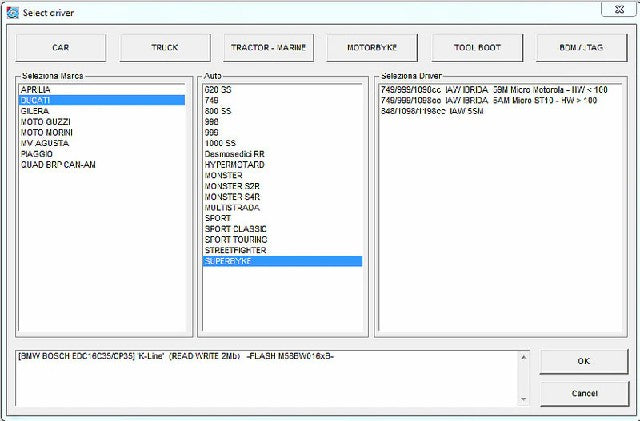
Task: Select APRILIA in the brand list
Action: click(x=102, y=90)
